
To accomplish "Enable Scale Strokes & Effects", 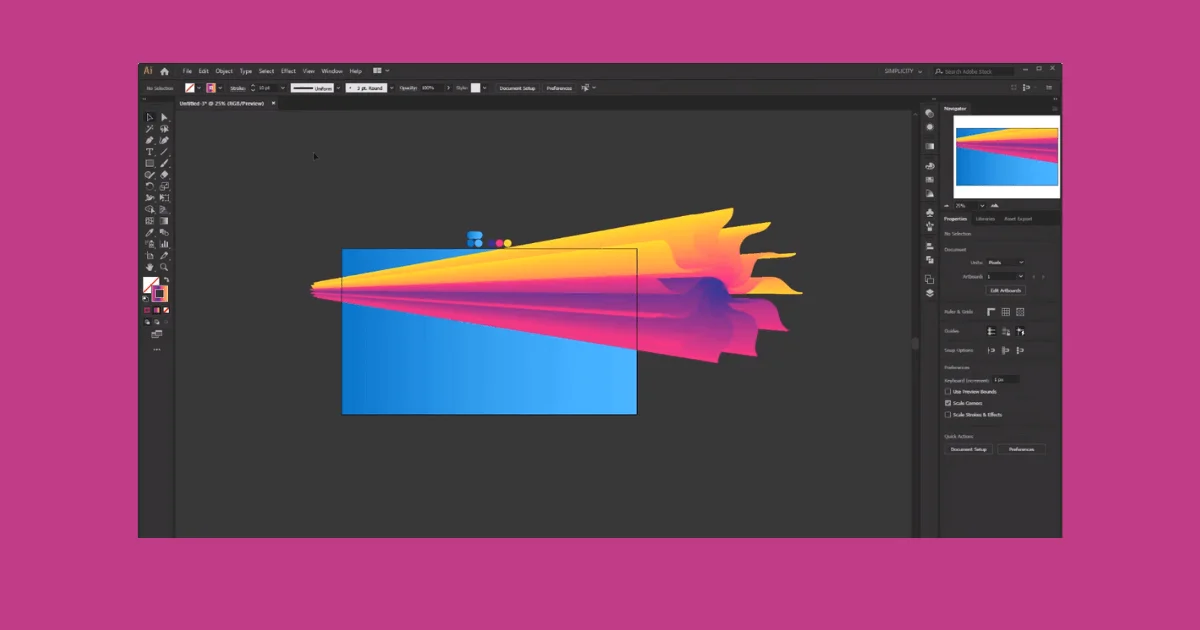I will tap(947, 415).
